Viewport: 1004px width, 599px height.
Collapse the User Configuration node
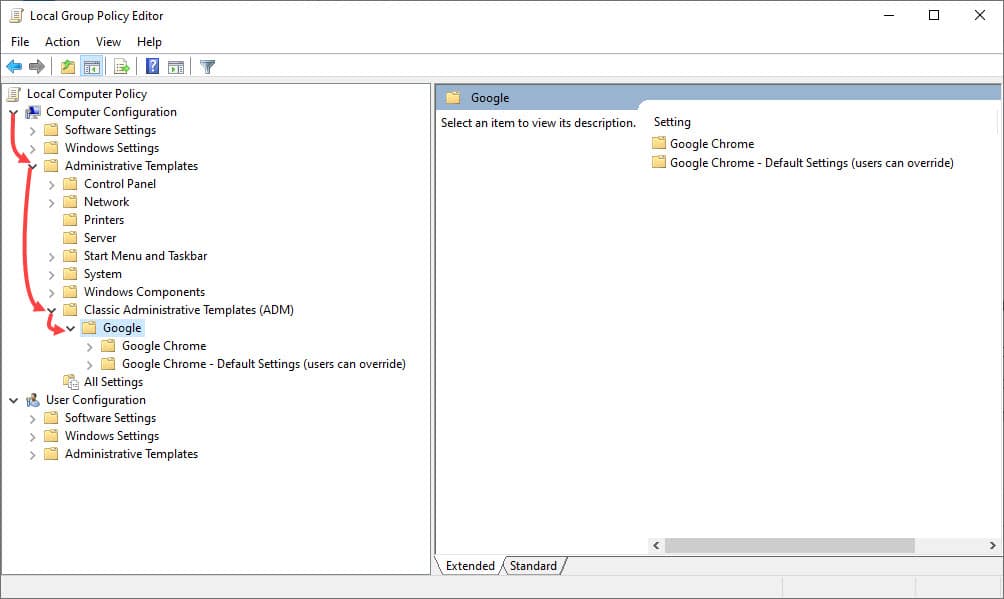click(13, 400)
